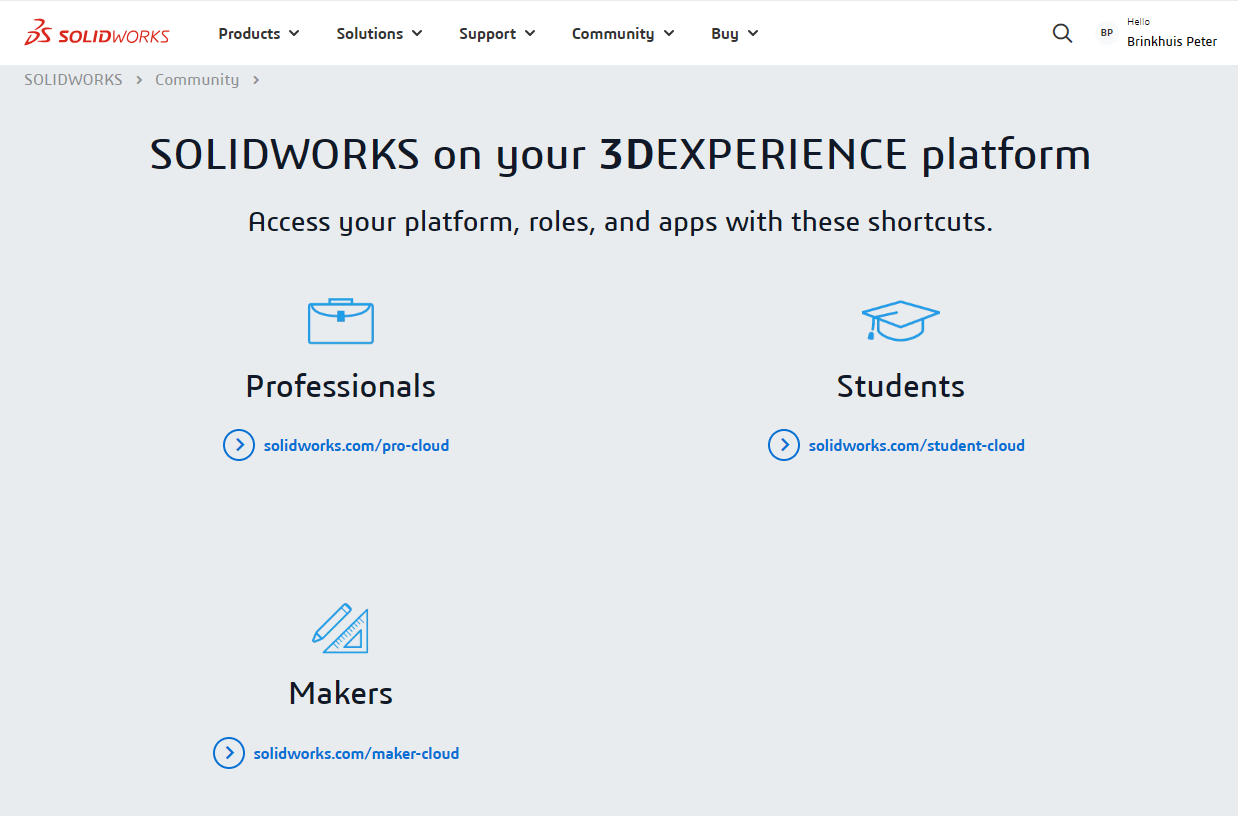Open the Support dropdown menu
The width and height of the screenshot is (1238, 816).
click(x=497, y=33)
